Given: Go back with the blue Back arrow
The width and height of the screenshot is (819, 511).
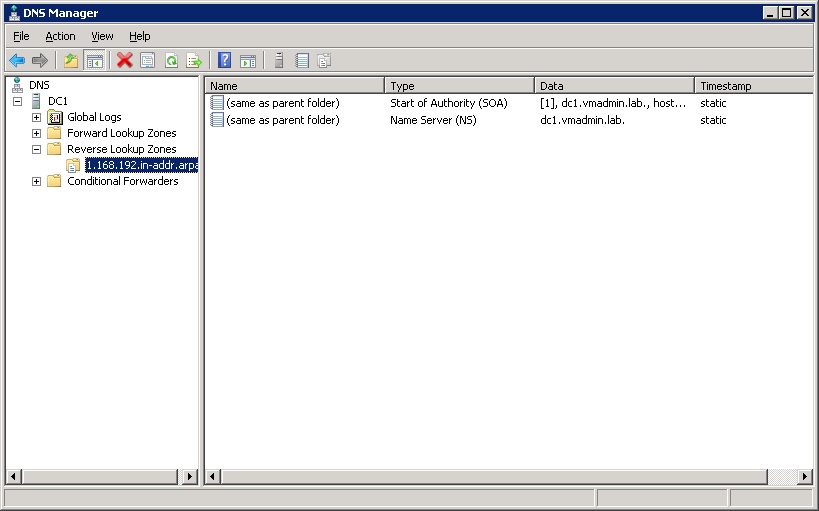Looking at the screenshot, I should (17, 61).
